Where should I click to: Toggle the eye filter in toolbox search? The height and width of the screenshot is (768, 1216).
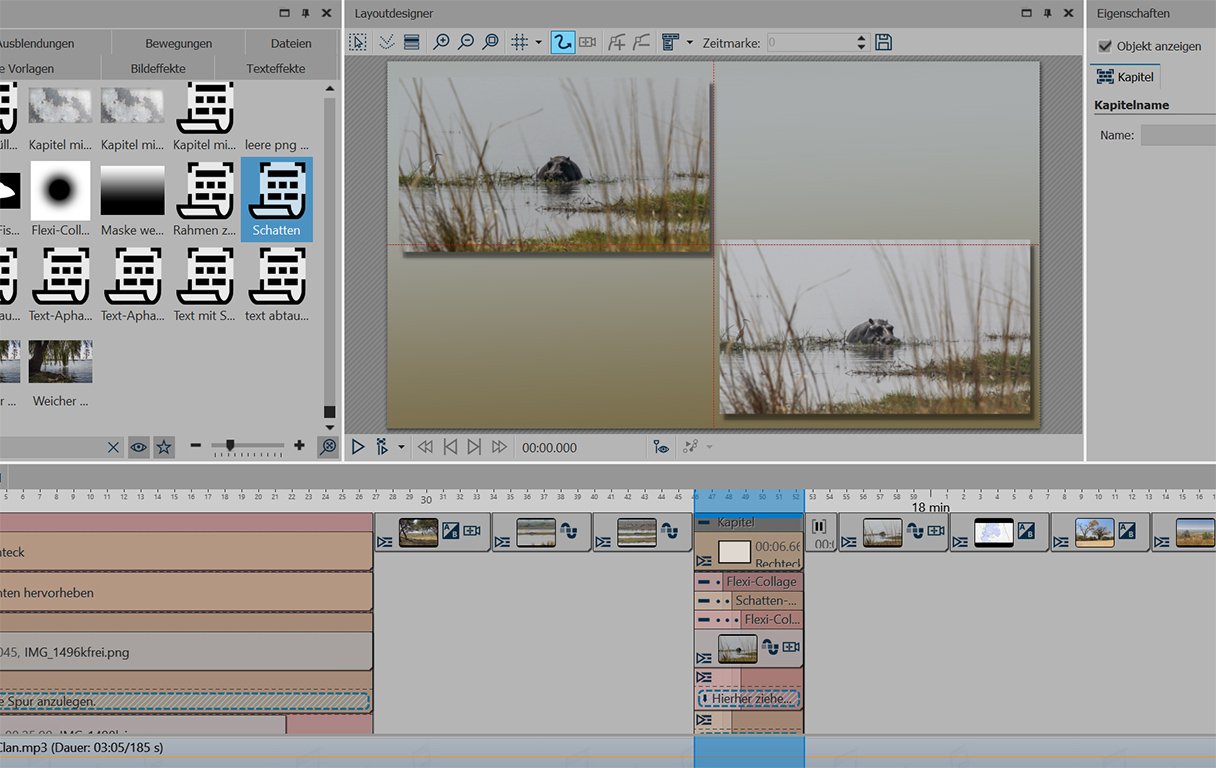[x=139, y=447]
